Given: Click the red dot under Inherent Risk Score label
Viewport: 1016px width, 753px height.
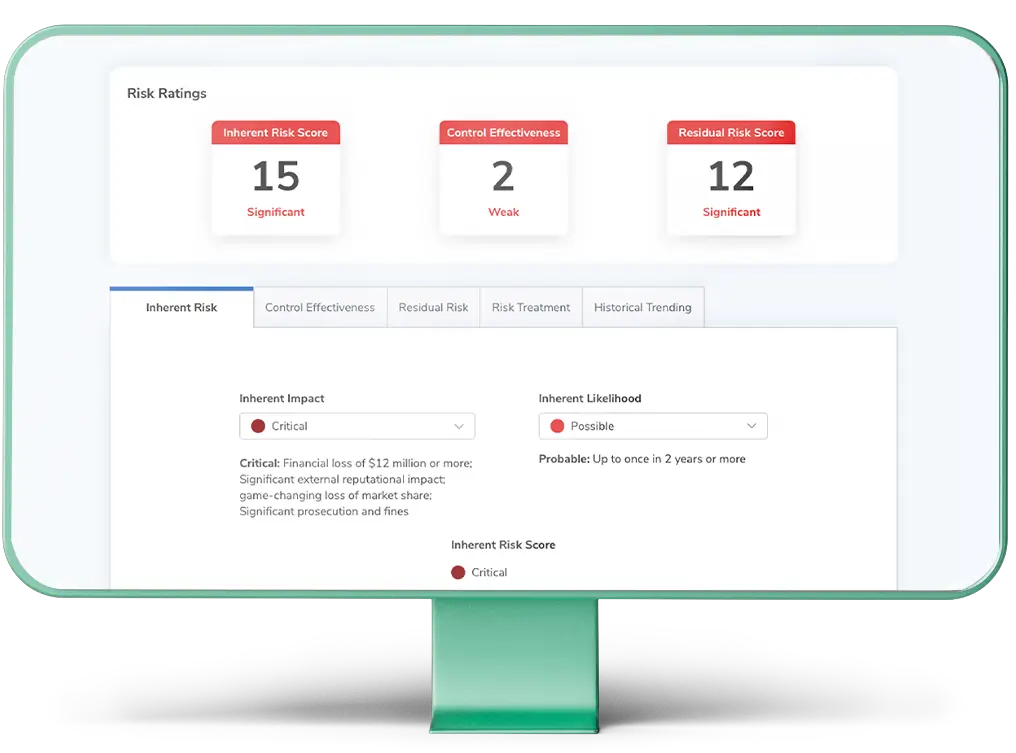Looking at the screenshot, I should pyautogui.click(x=458, y=572).
